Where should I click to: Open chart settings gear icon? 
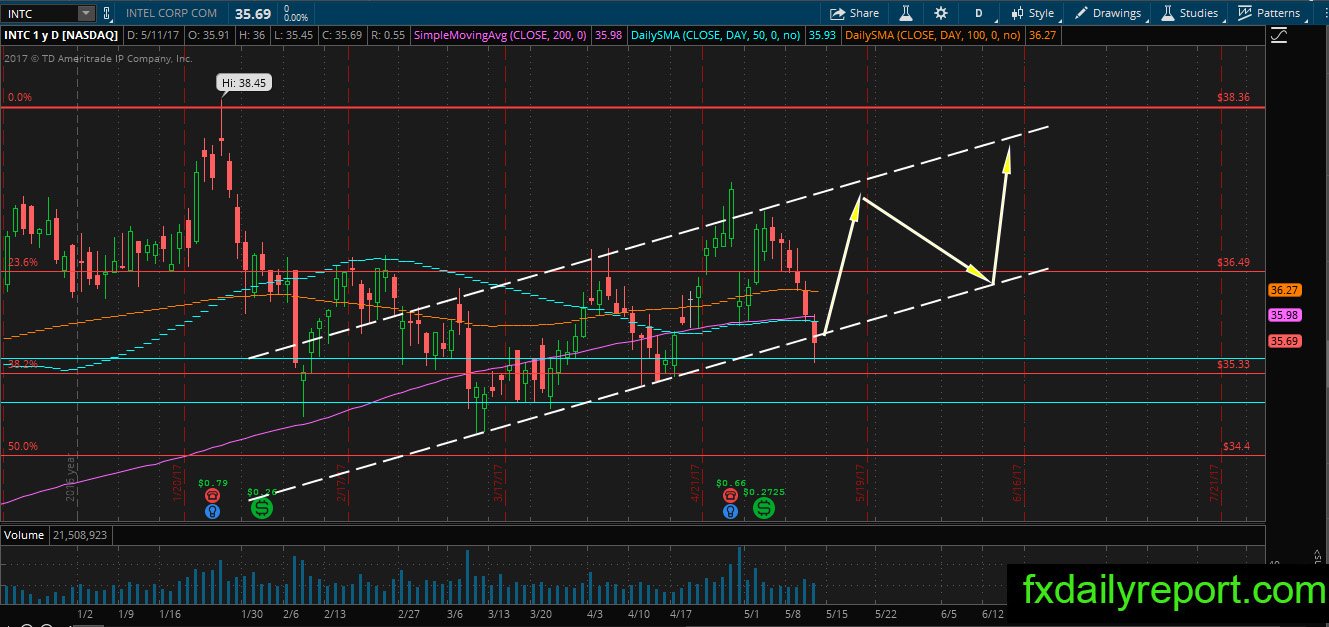click(941, 13)
